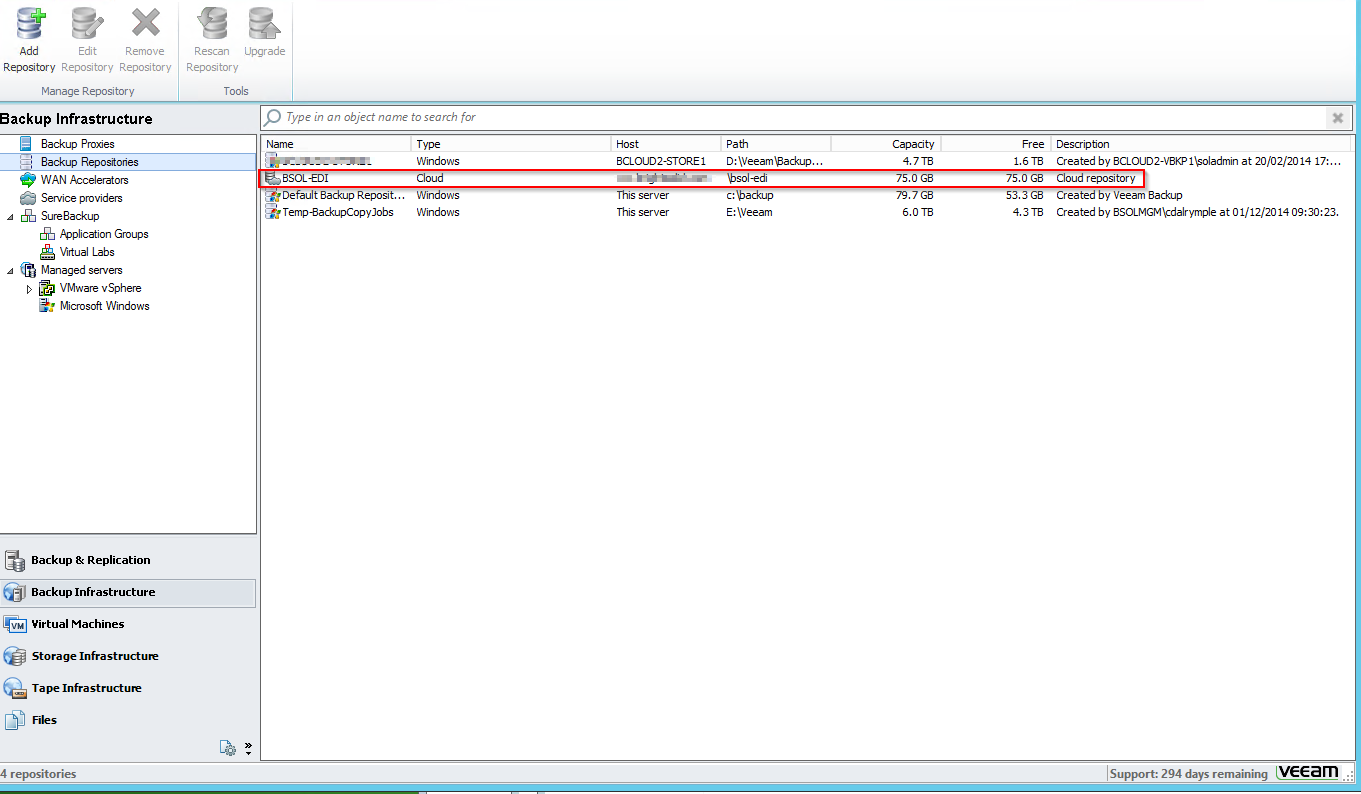Sort repositories by Name column
The image size is (1361, 794).
pyautogui.click(x=336, y=144)
